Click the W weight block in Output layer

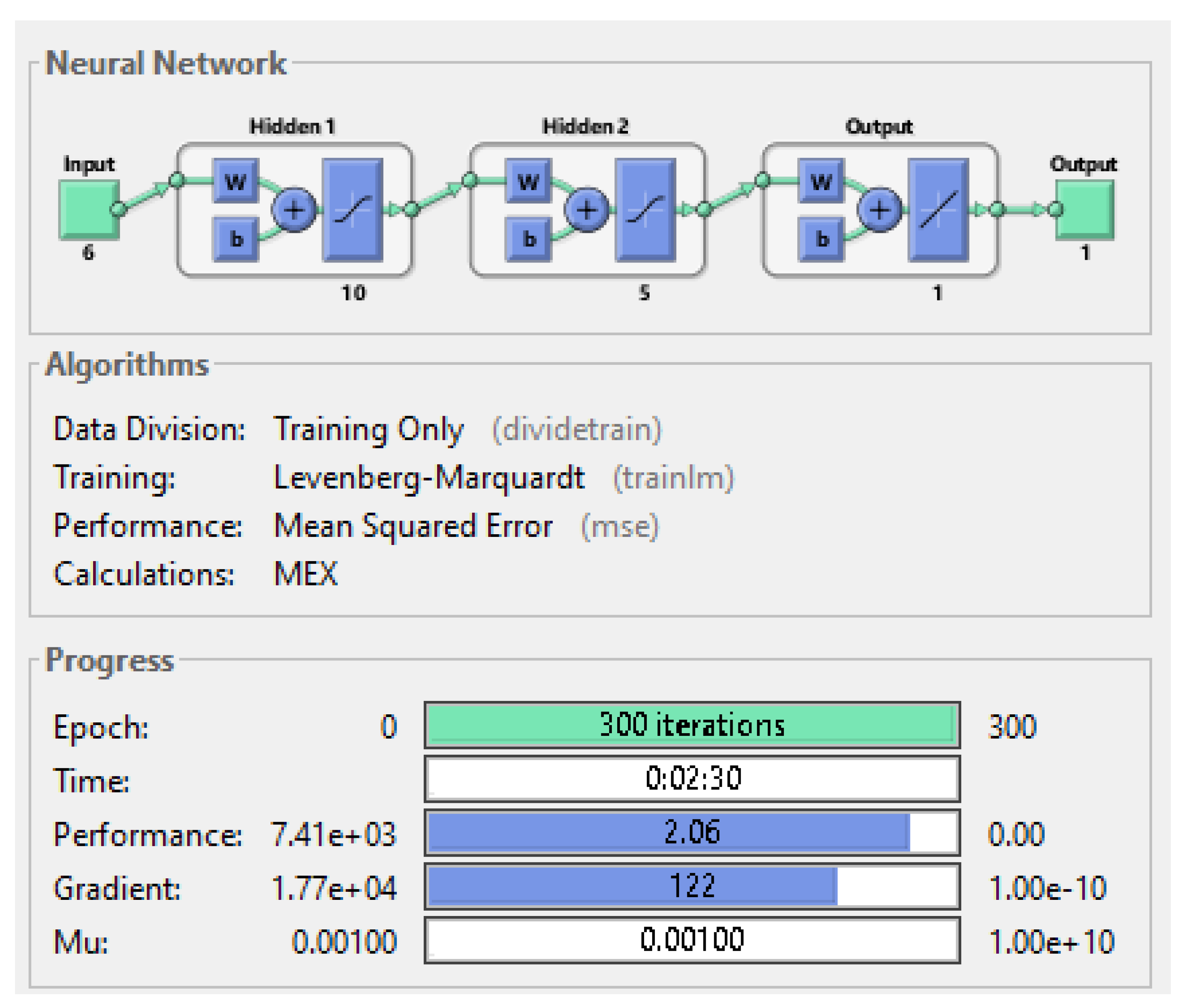(821, 181)
